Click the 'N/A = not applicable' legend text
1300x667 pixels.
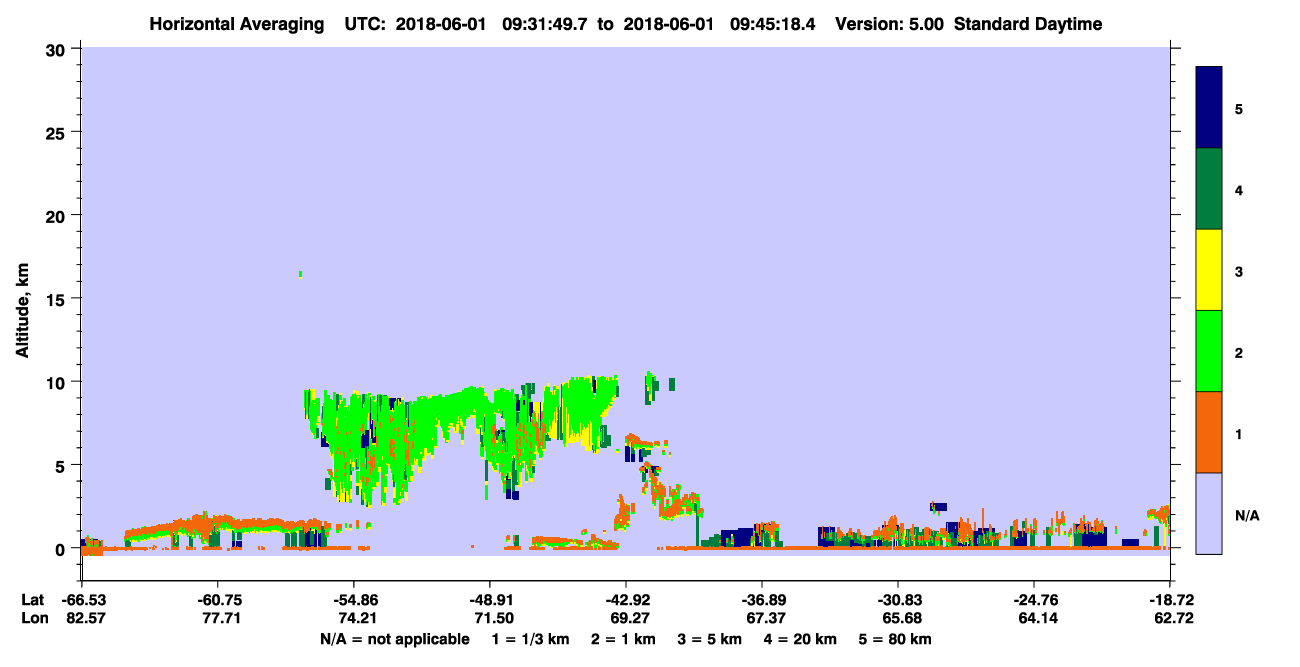(395, 639)
